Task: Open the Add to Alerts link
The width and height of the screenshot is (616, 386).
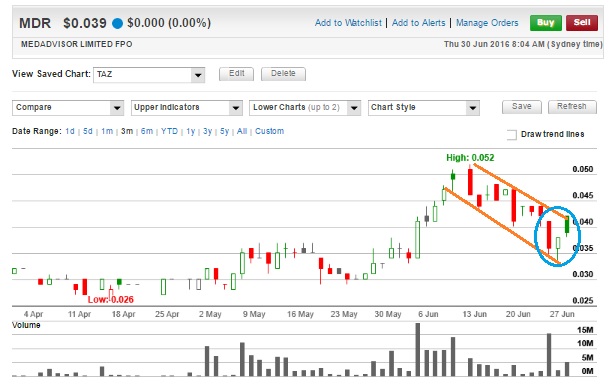Action: [x=418, y=23]
